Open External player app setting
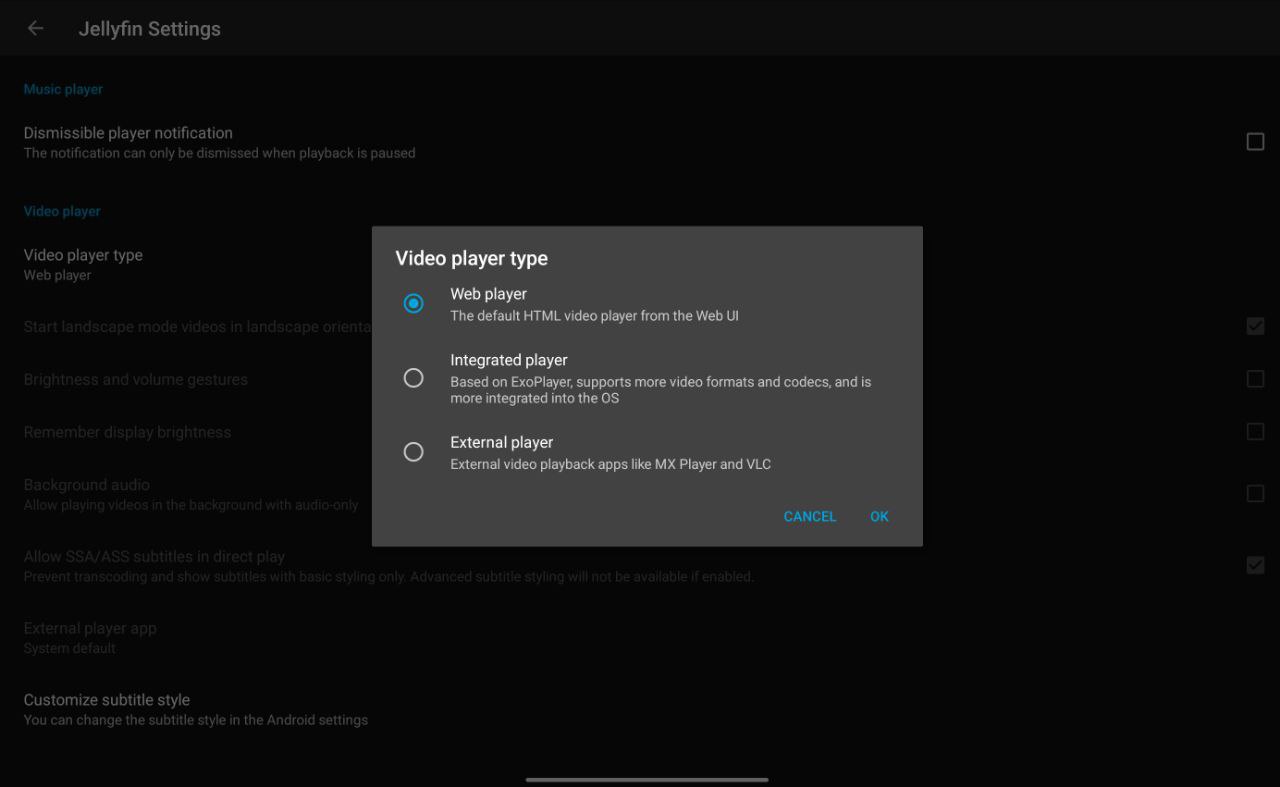 (x=90, y=637)
